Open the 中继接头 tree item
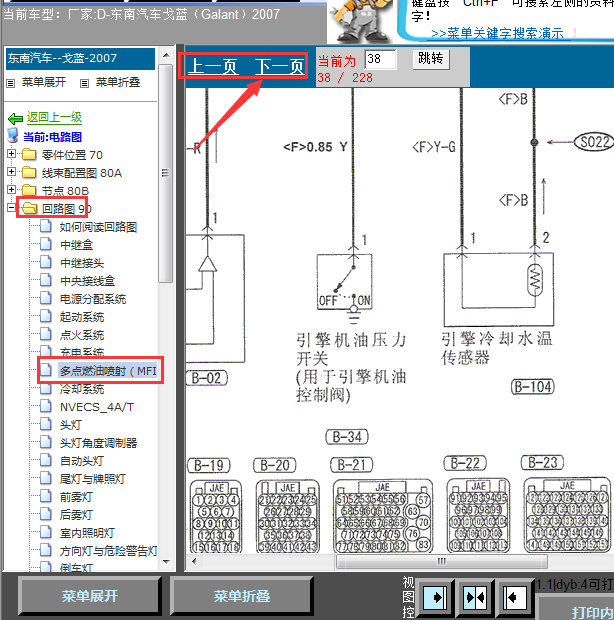Screen dimensions: 614x620 [x=82, y=263]
